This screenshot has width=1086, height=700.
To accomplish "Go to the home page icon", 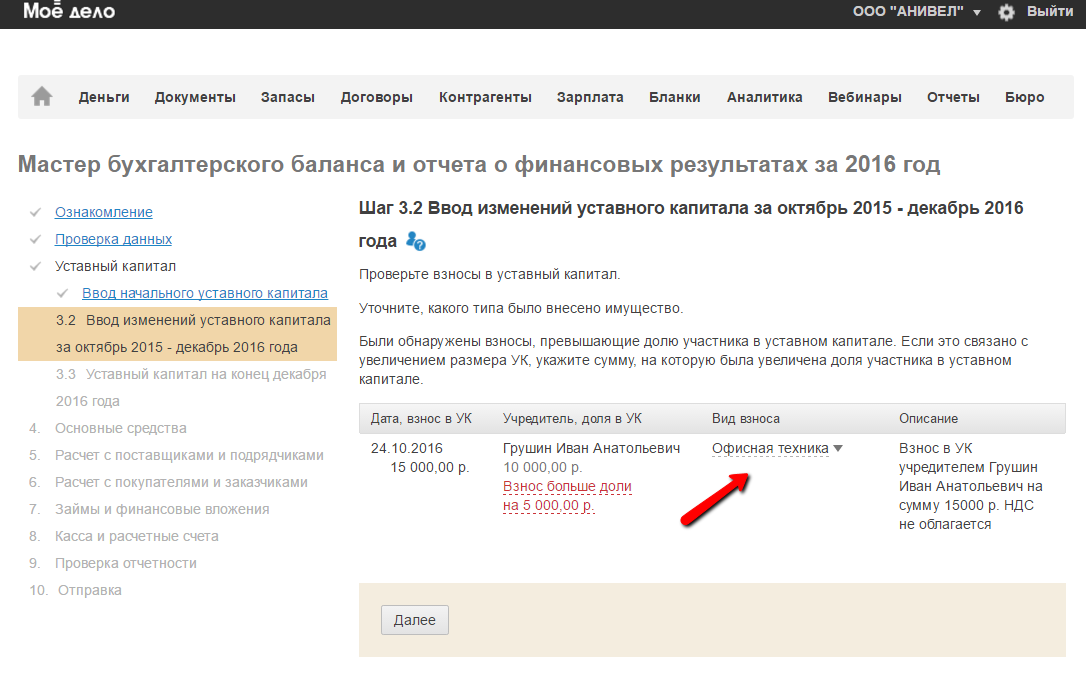I will coord(42,96).
